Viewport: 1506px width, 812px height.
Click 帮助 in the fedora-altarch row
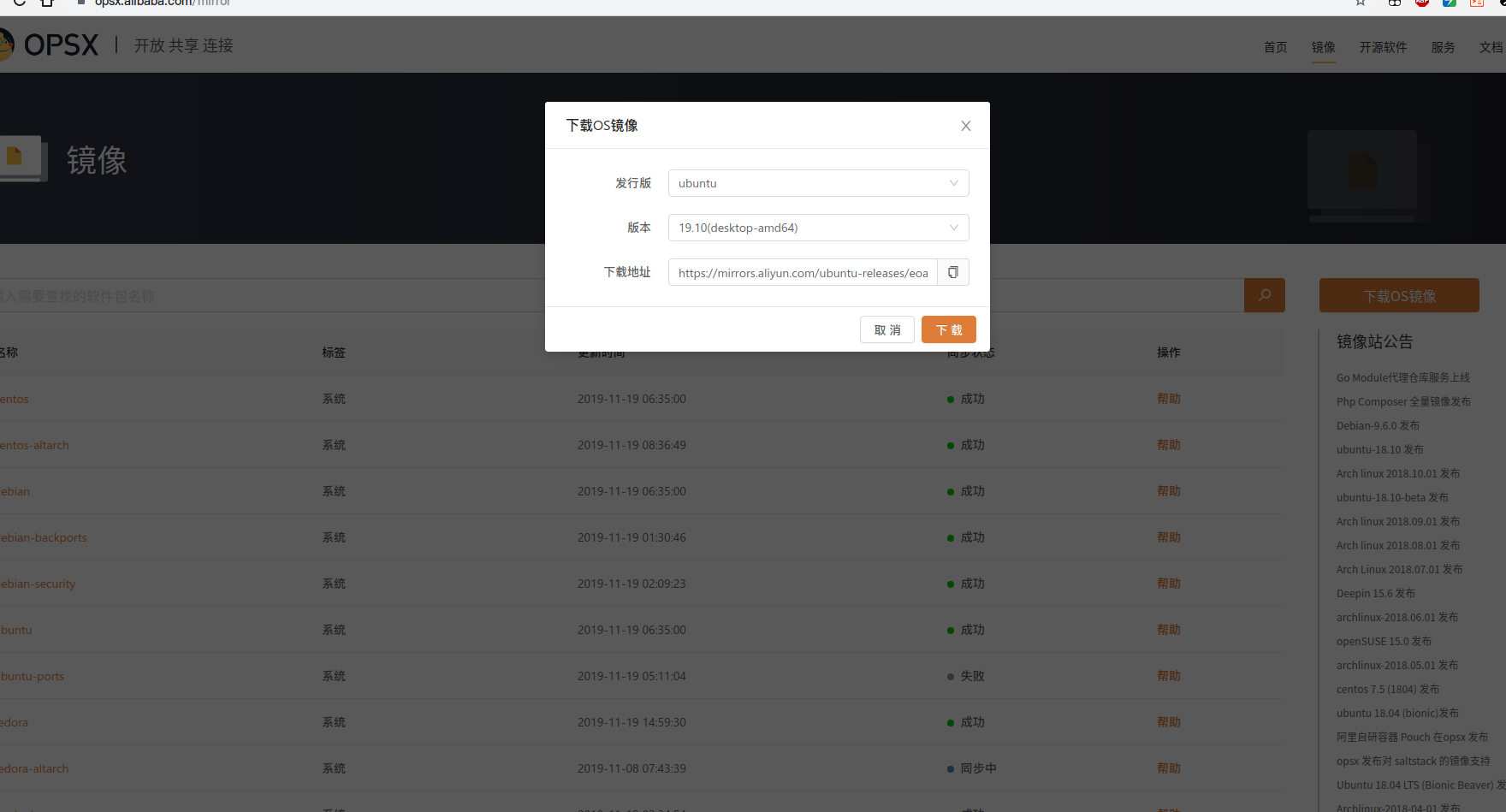click(1169, 768)
